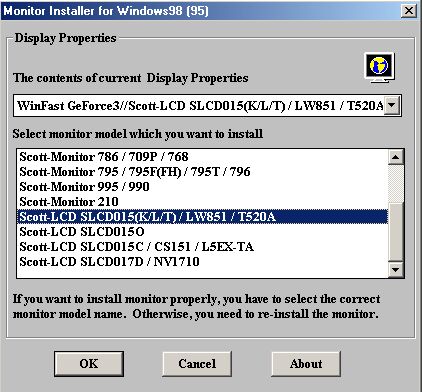Click the WinFast GeForce3 combo box field

click(207, 106)
